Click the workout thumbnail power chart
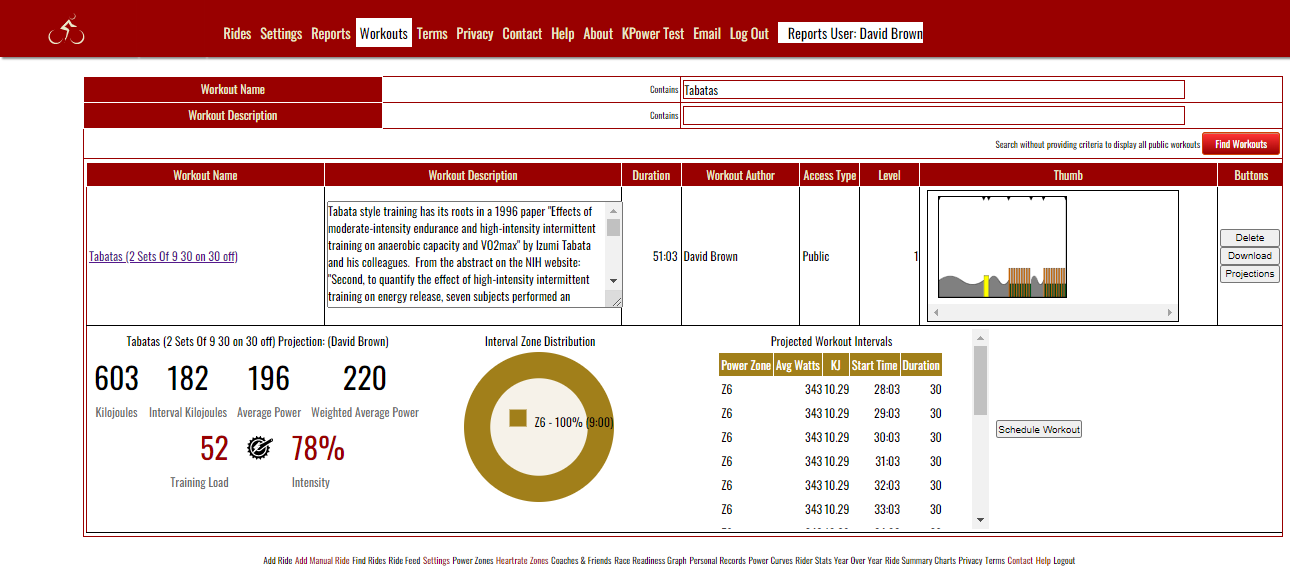 pos(1002,246)
